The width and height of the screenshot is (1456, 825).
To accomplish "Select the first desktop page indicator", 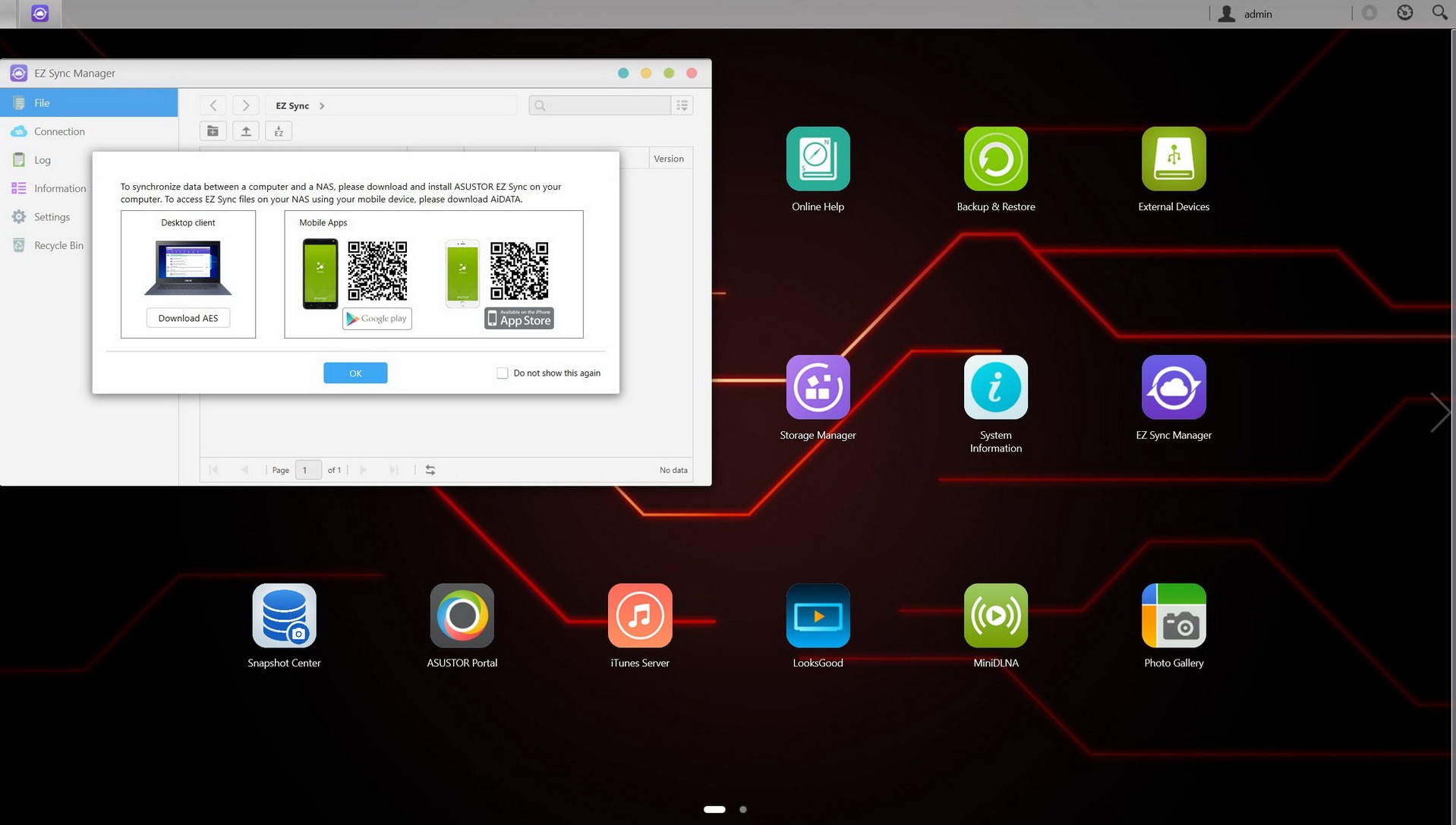I will click(x=714, y=809).
